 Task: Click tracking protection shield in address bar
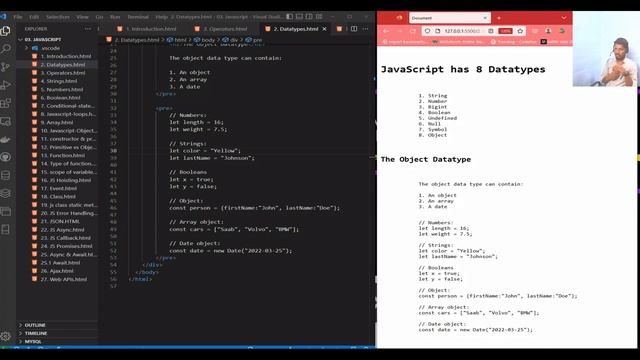coord(427,31)
